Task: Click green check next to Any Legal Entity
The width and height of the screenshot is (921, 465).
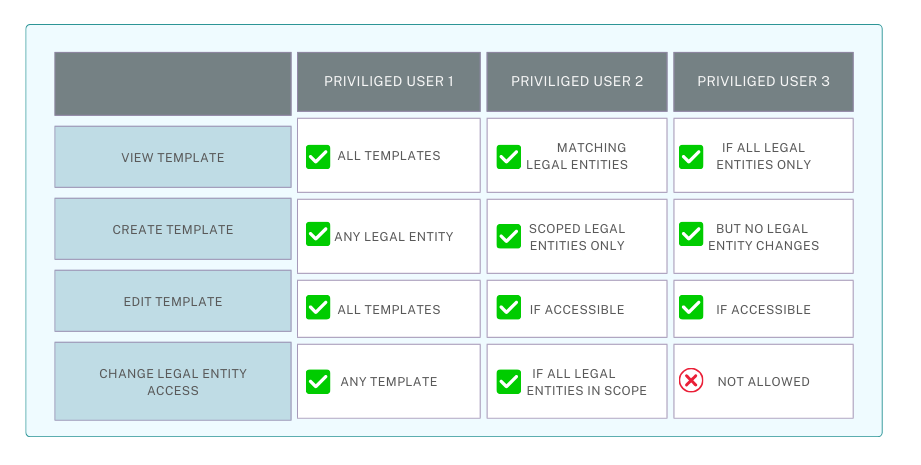Action: (x=318, y=234)
